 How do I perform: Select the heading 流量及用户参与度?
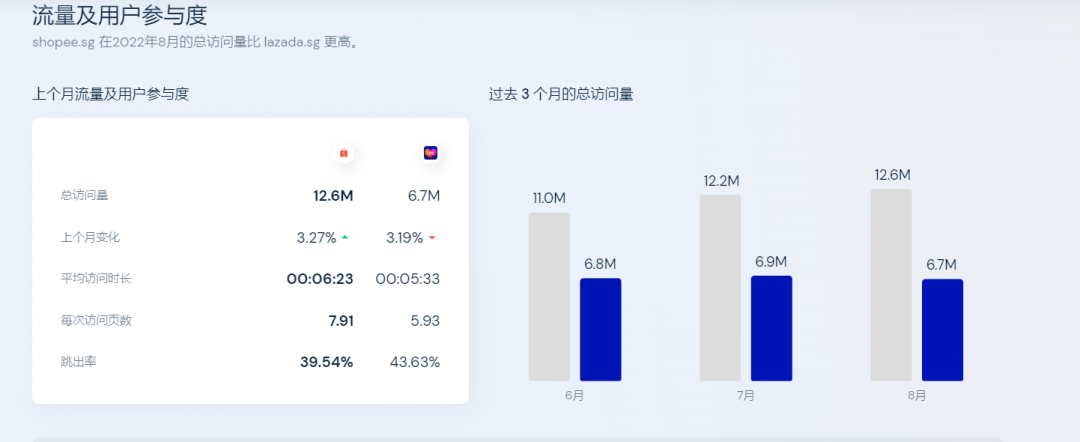120,15
